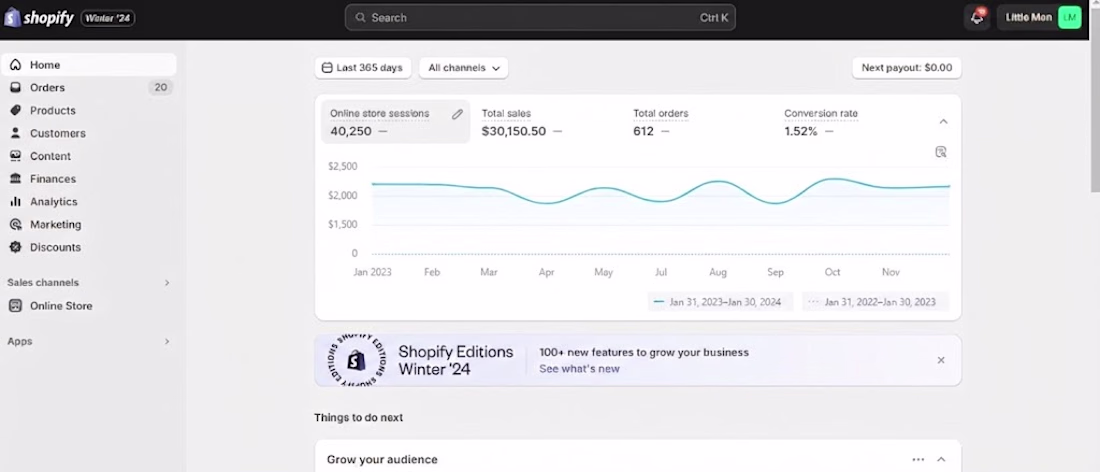The width and height of the screenshot is (1100, 472).
Task: Dismiss the Shopify Editions banner
Action: [940, 360]
